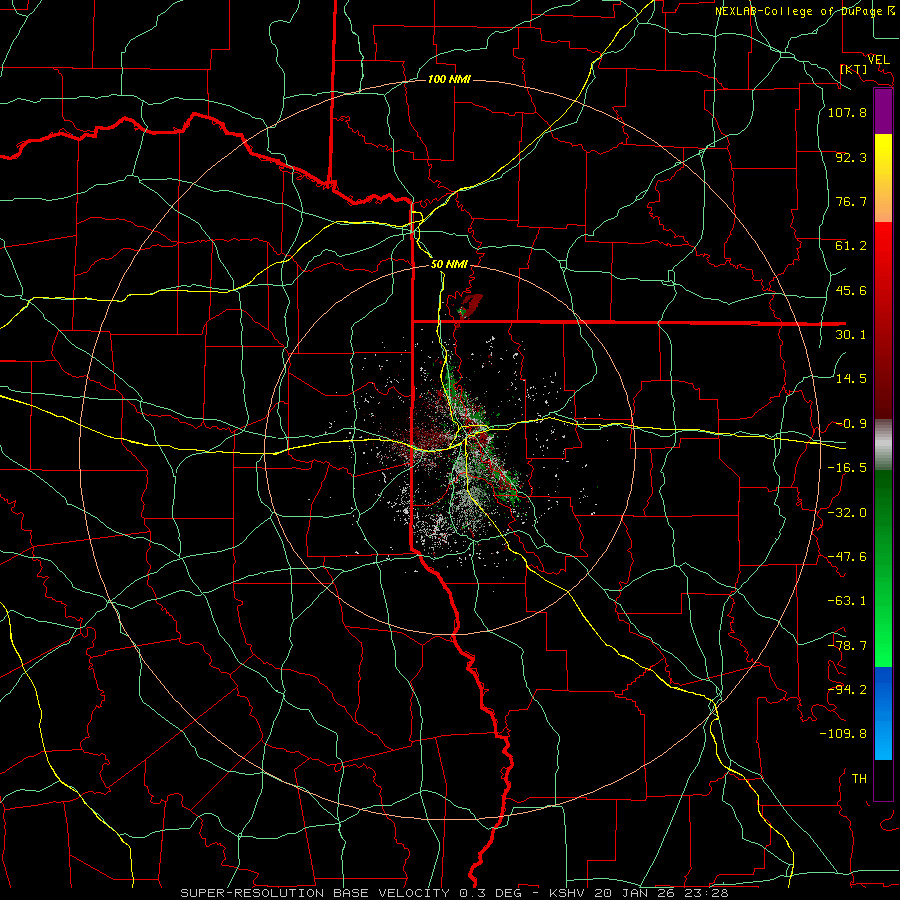Click the -63.1 scale value
Viewport: 900px width, 900px height.
click(847, 601)
